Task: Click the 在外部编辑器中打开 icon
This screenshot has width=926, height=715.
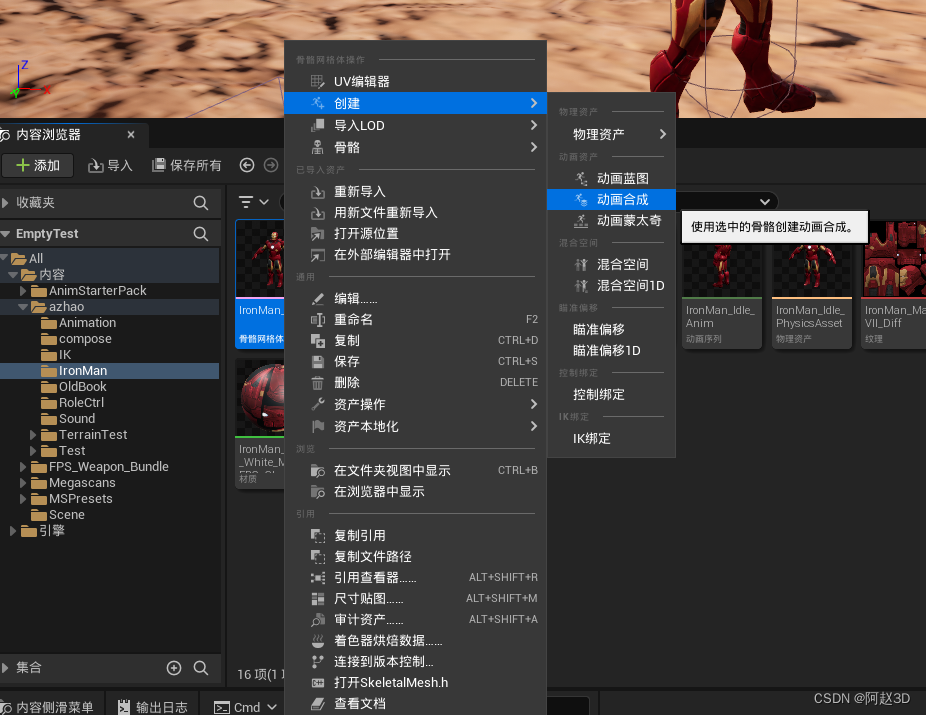Action: tap(318, 255)
